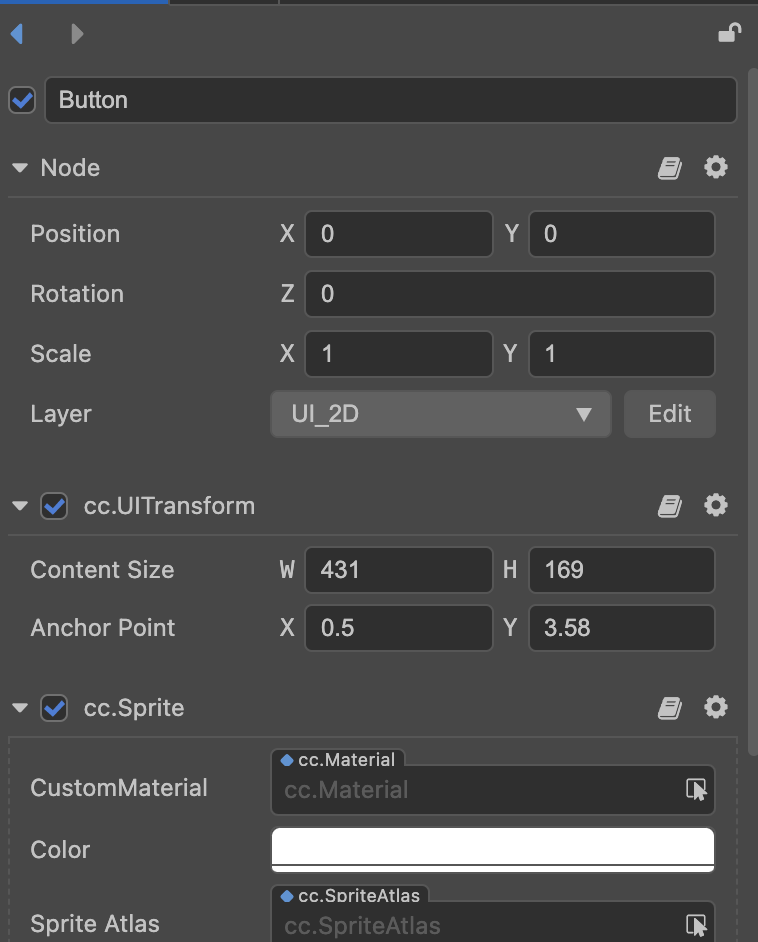Collapse the Node section
This screenshot has height=942, width=758.
19,168
